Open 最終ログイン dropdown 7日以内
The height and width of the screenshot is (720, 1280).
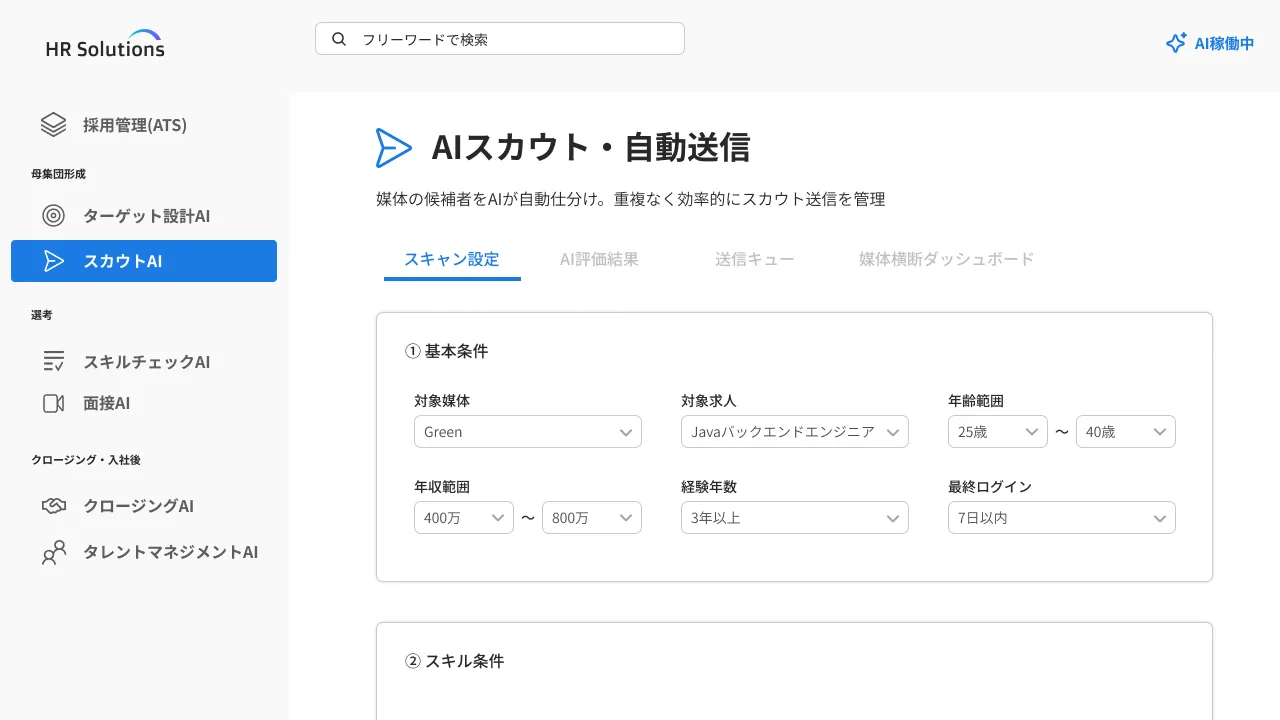click(x=1062, y=518)
